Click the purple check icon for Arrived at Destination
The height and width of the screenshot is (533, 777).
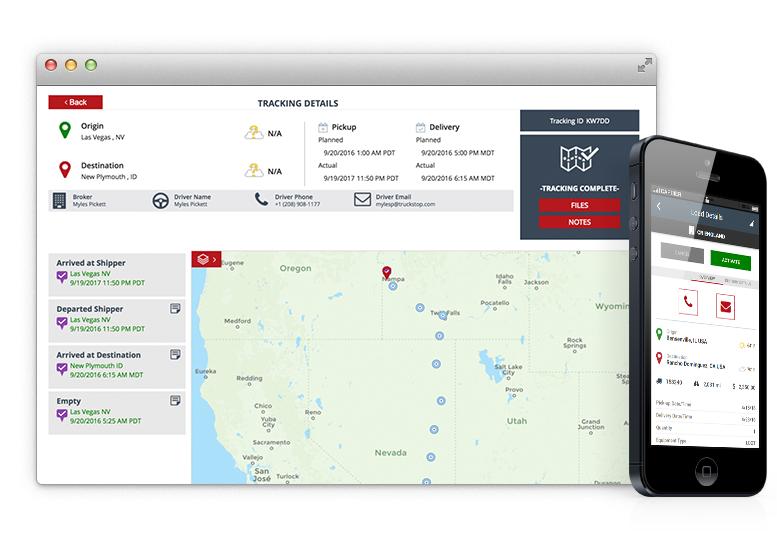[61, 369]
